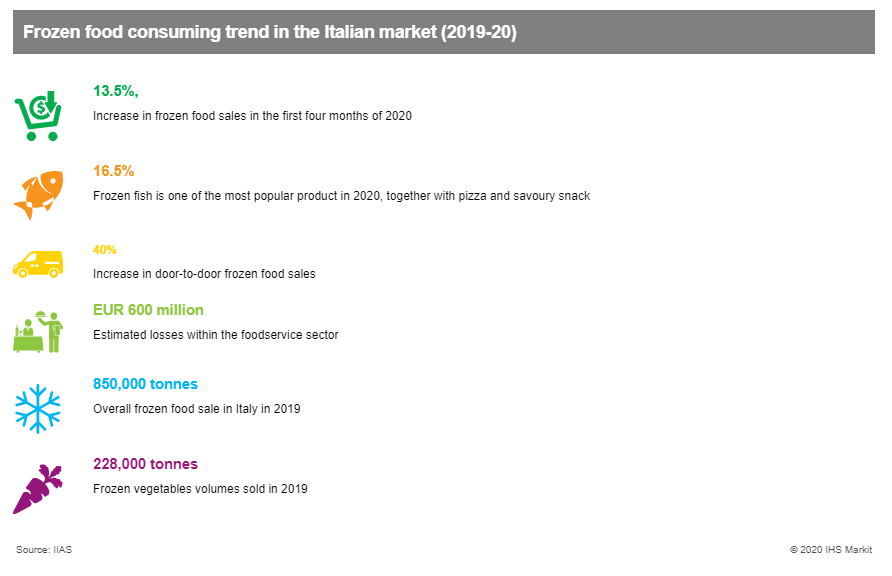Click the frozen fish popularity description
Screen dimensions: 892x576
tap(341, 196)
